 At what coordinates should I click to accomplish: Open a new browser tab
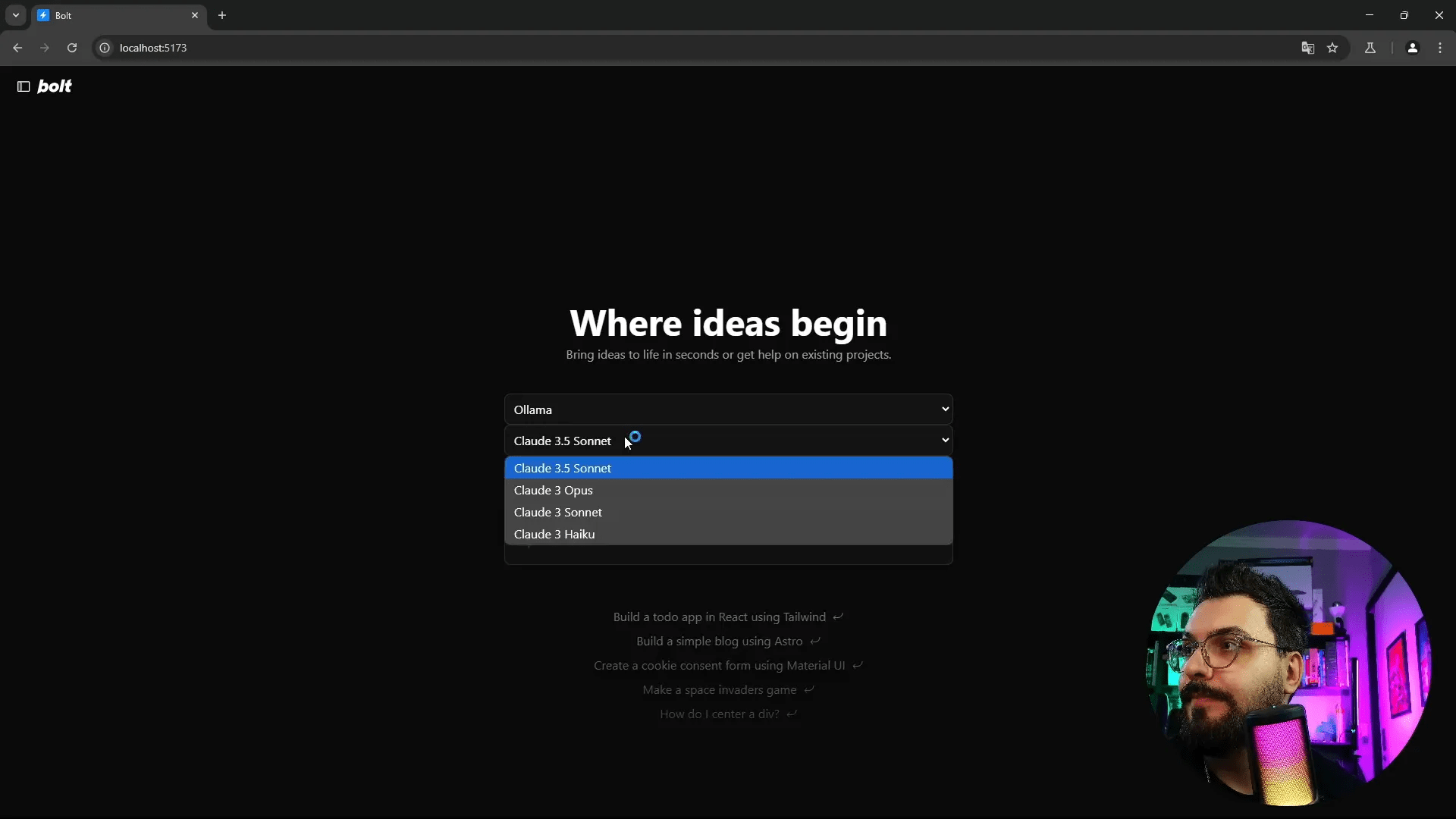222,15
